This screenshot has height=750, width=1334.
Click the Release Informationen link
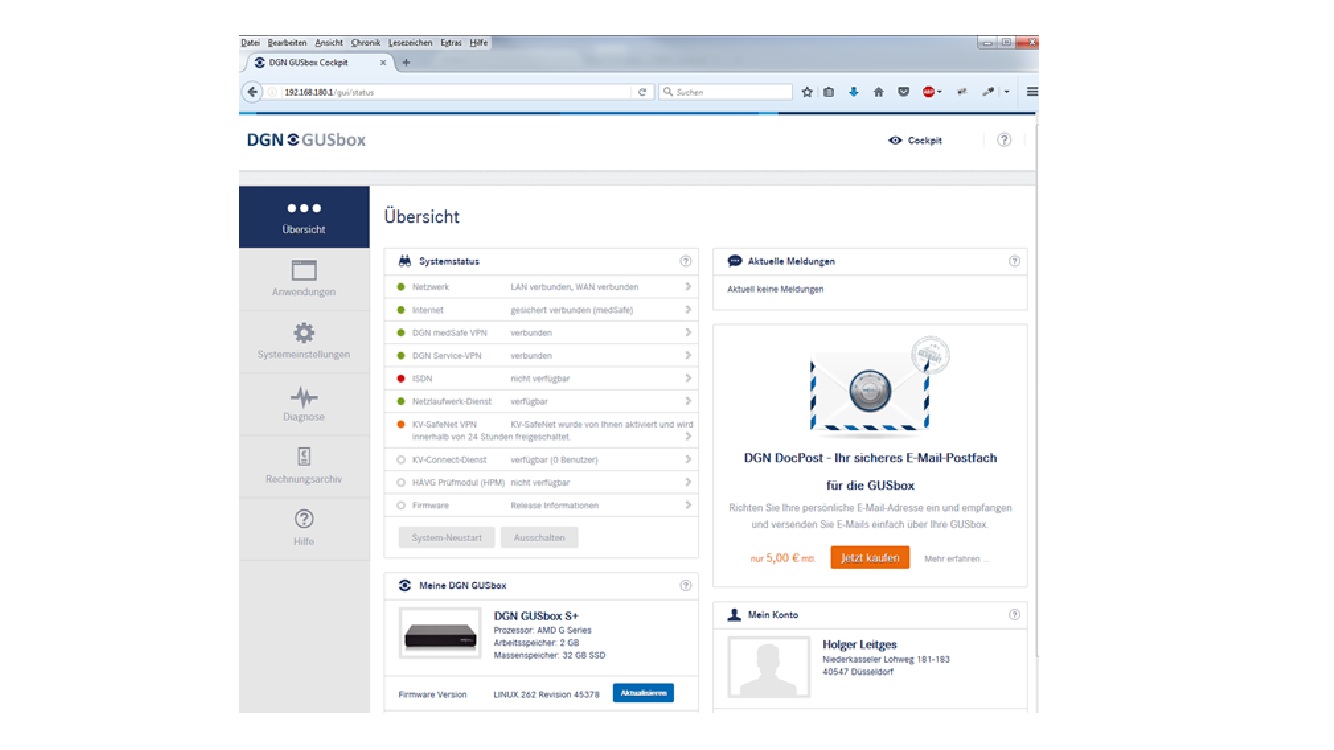pyautogui.click(x=555, y=505)
